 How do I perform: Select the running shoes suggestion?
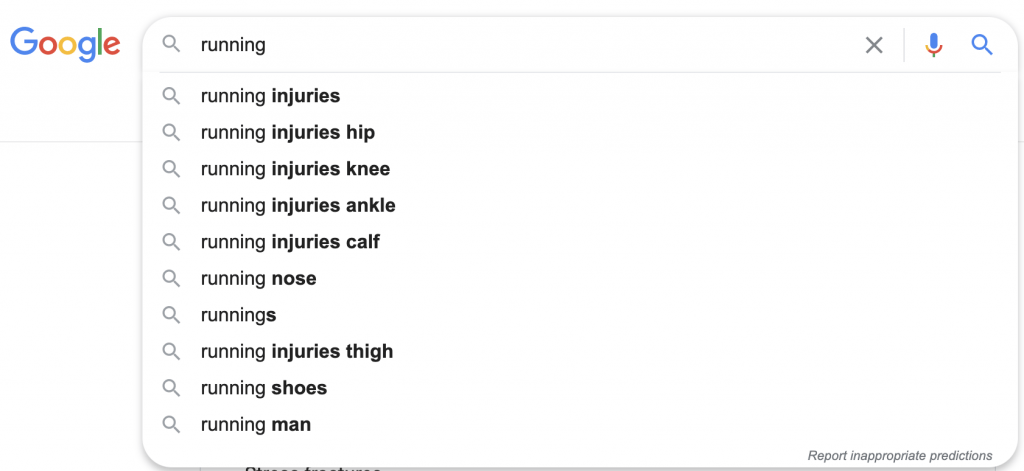[x=580, y=389]
